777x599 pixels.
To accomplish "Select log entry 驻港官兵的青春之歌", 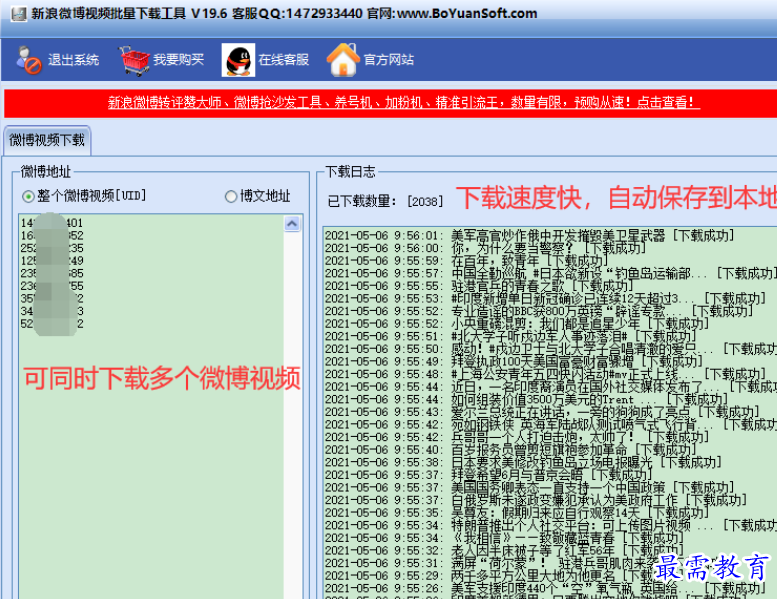I will pyautogui.click(x=480, y=286).
